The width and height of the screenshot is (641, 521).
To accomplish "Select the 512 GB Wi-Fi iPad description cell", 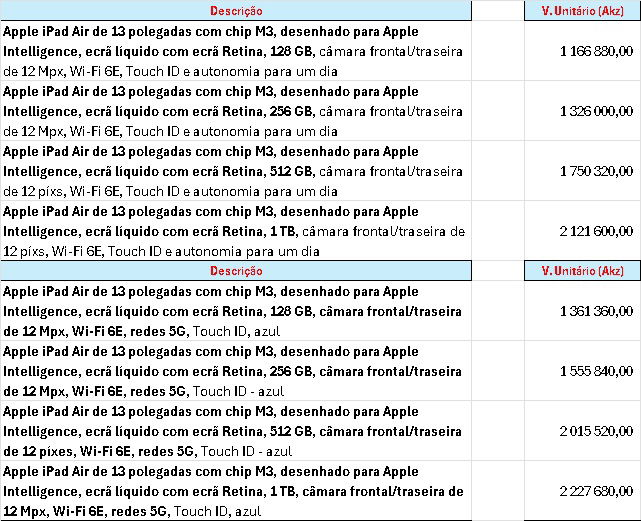I will [236, 171].
